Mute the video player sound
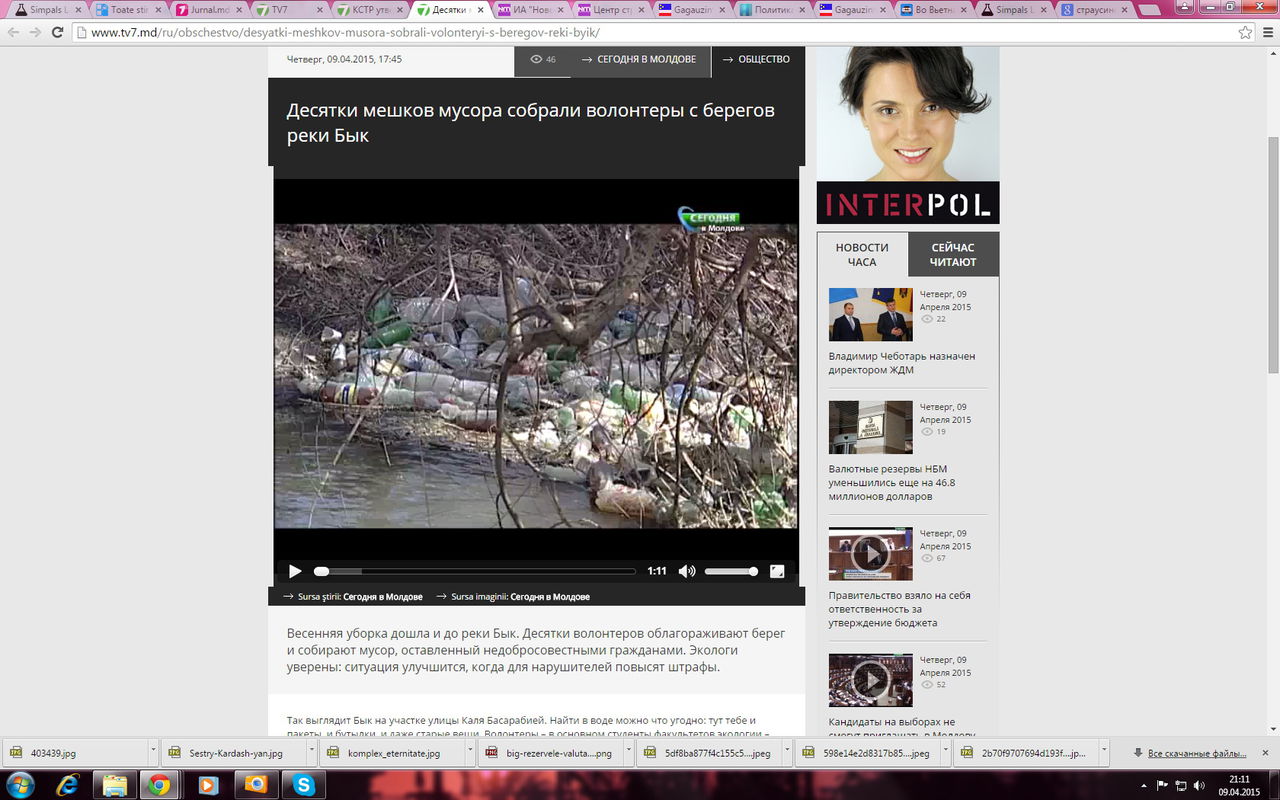Screen dimensions: 1280x800 tap(687, 571)
